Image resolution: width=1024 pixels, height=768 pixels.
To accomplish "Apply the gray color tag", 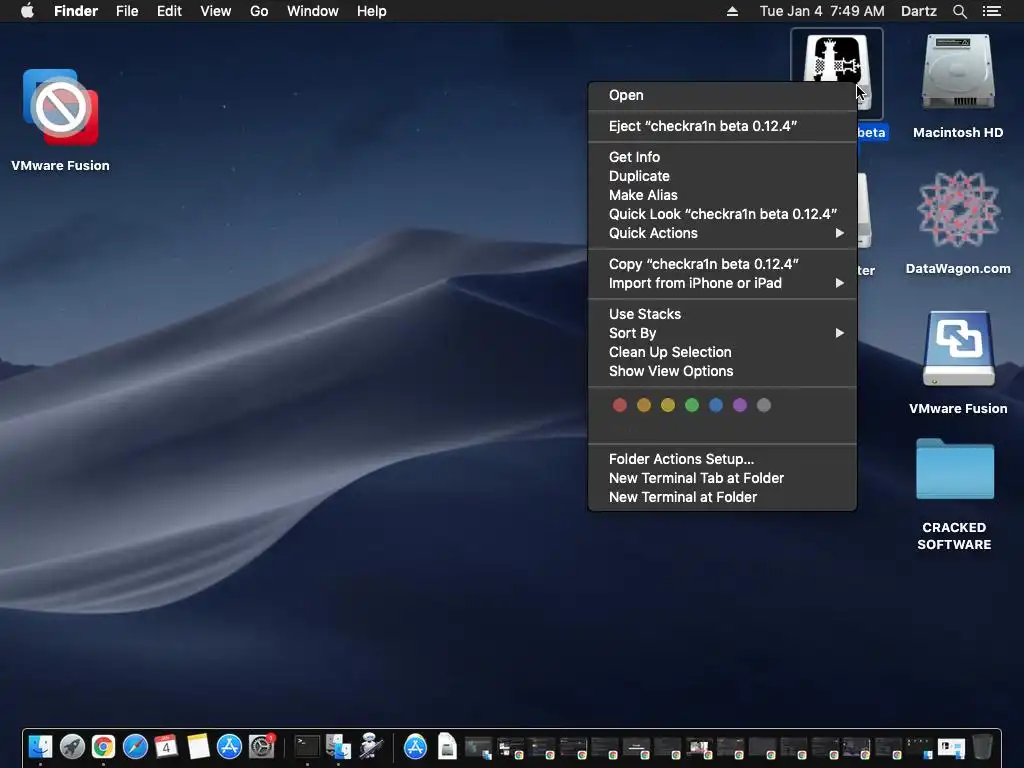I will 763,405.
